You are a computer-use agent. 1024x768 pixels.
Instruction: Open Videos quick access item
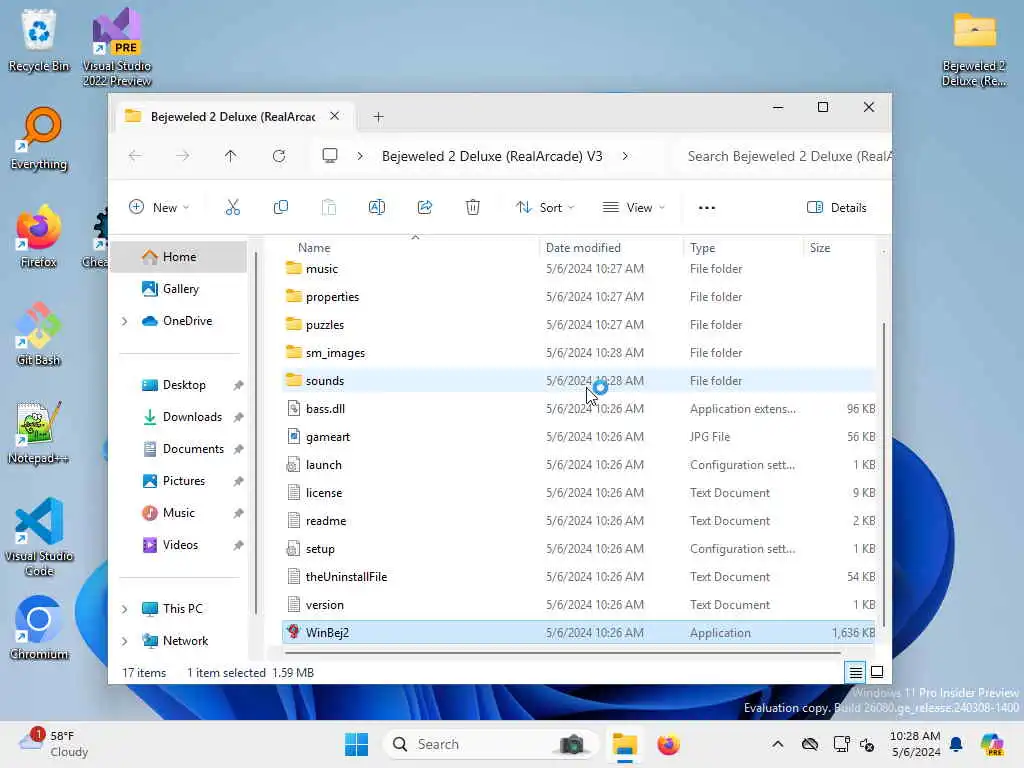click(180, 545)
